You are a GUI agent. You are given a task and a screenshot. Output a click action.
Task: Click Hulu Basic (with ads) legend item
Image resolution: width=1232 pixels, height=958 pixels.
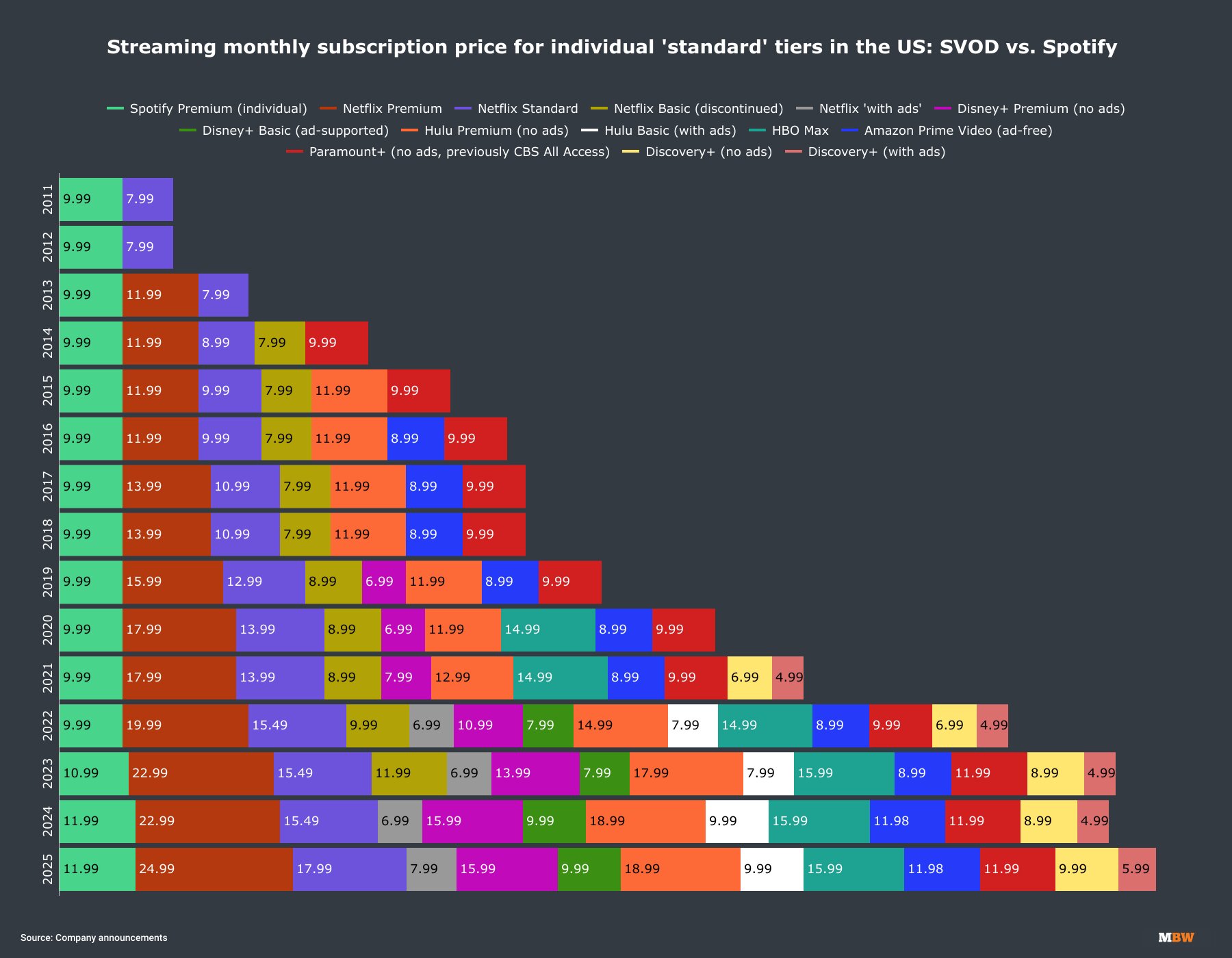click(x=658, y=131)
